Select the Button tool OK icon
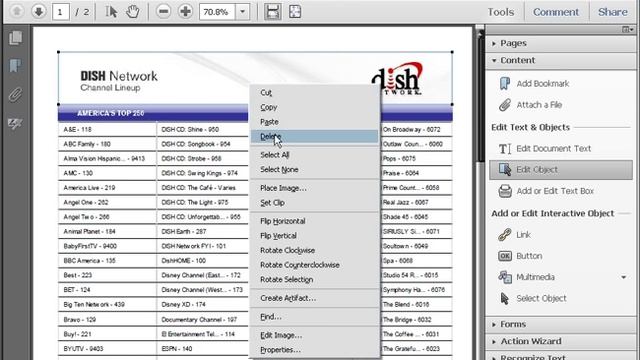The image size is (640, 360). 505,256
